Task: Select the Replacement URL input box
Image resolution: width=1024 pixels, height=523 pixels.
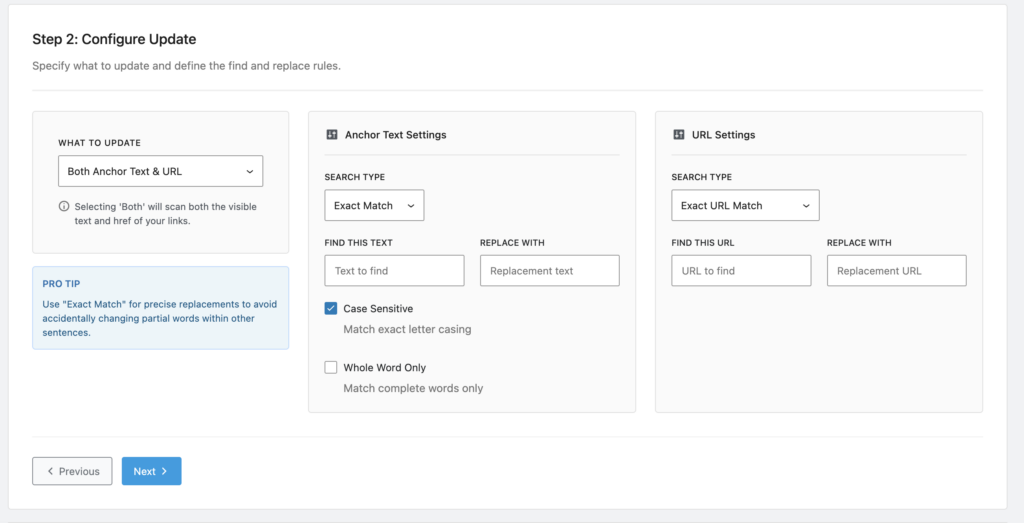Action: coord(896,271)
